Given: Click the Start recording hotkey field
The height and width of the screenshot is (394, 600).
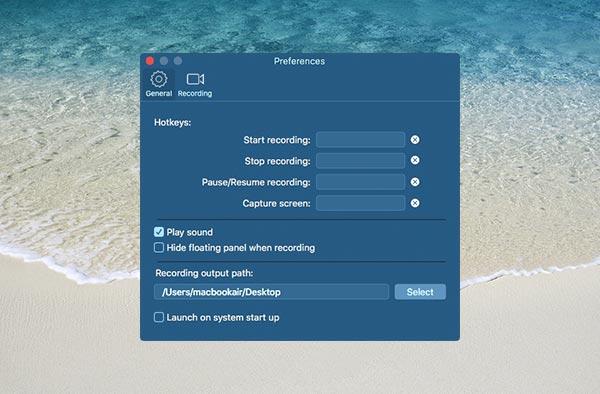Looking at the screenshot, I should coord(360,140).
